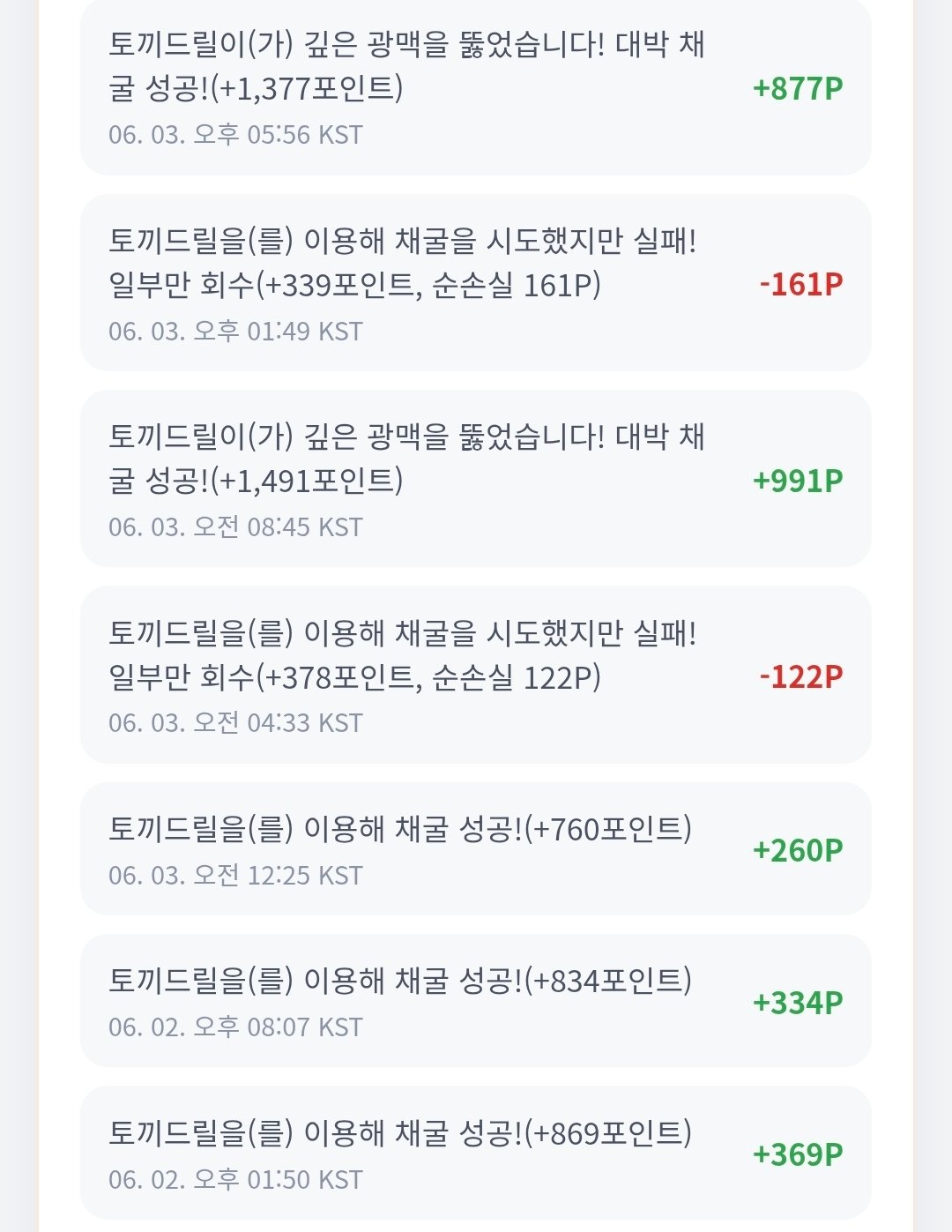The height and width of the screenshot is (1232, 952).
Task: Click the 06. 03. 오전 08:45 KST timestamp
Action: pos(235,527)
